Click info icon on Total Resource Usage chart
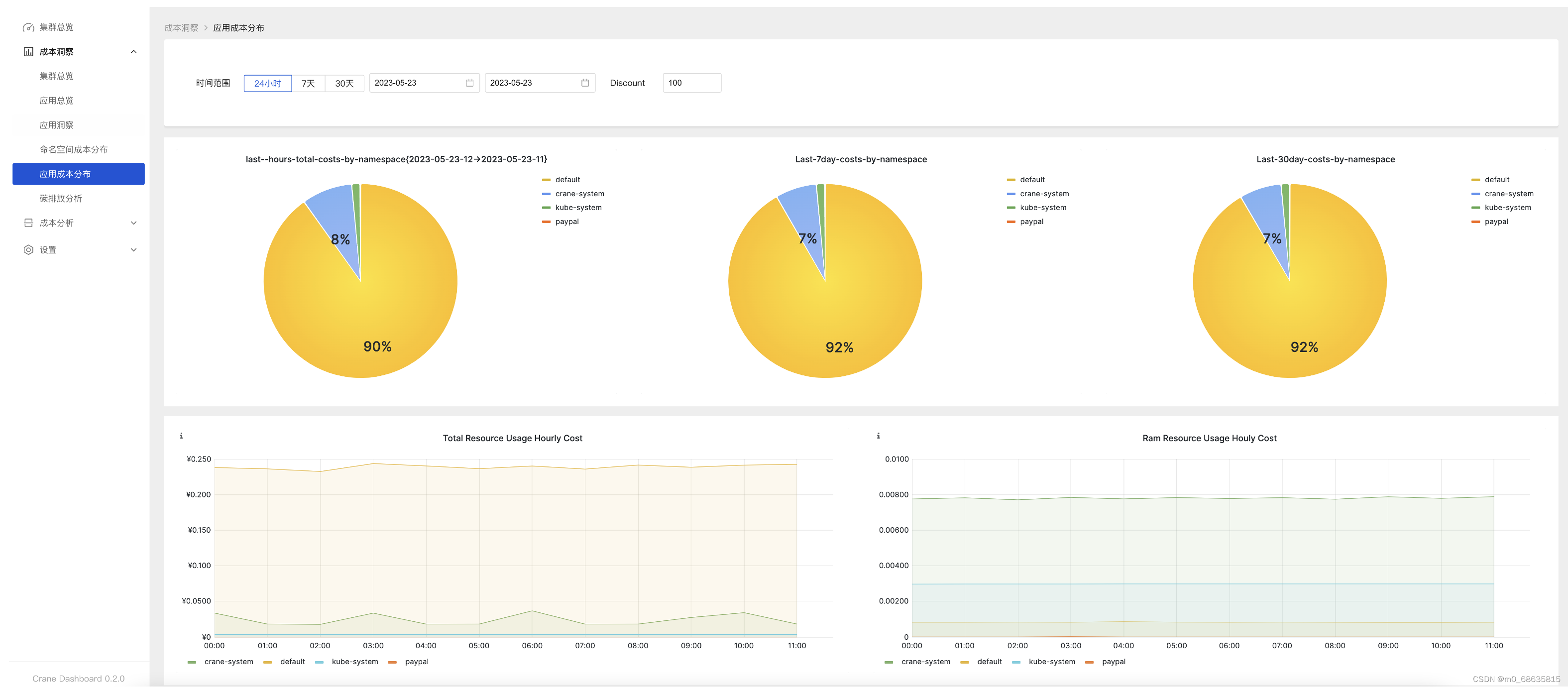The image size is (1568, 688). click(x=181, y=436)
